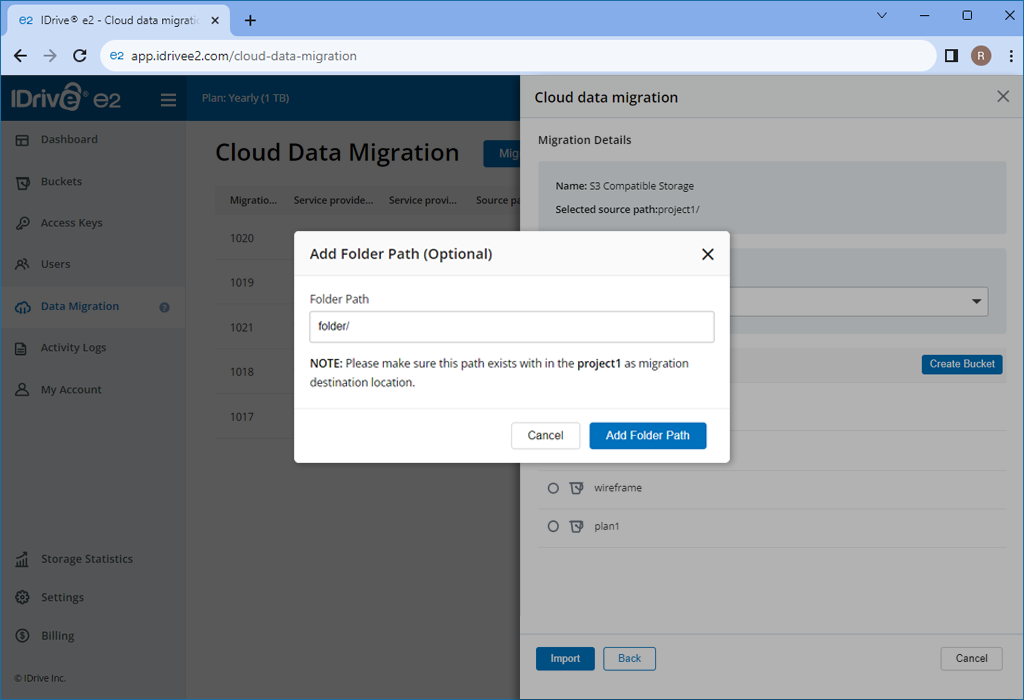This screenshot has width=1024, height=700.
Task: Reload the page in the browser
Action: [80, 56]
